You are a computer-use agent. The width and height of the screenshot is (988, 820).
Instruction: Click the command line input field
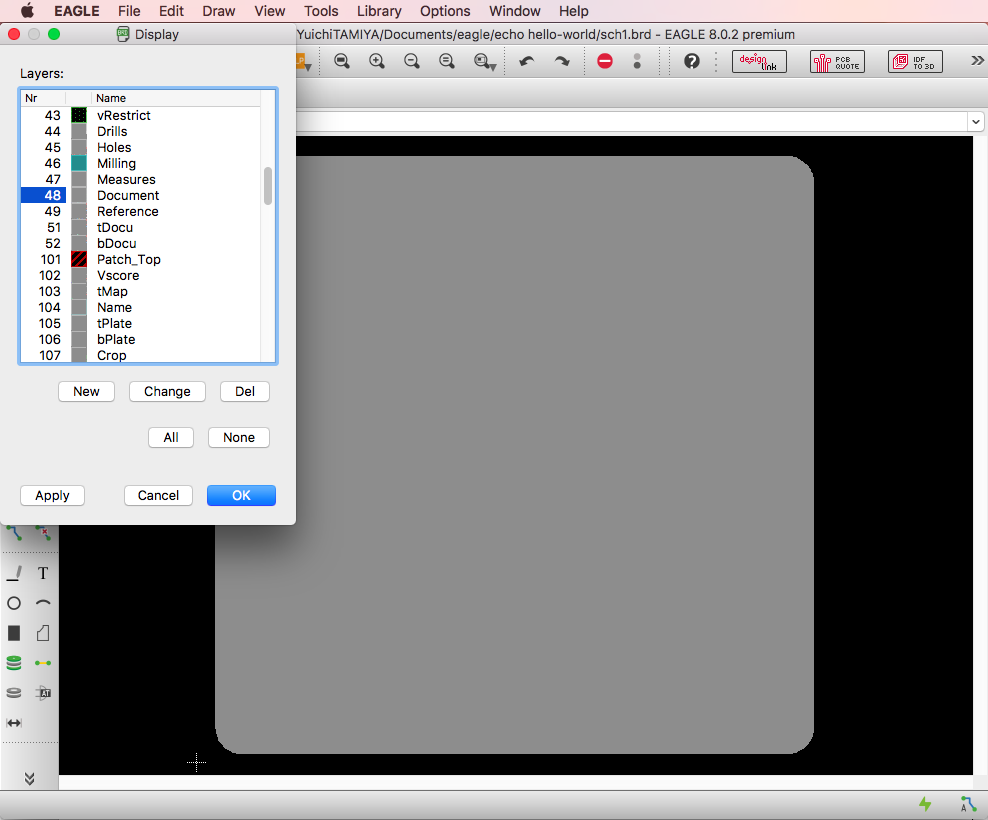click(631, 122)
